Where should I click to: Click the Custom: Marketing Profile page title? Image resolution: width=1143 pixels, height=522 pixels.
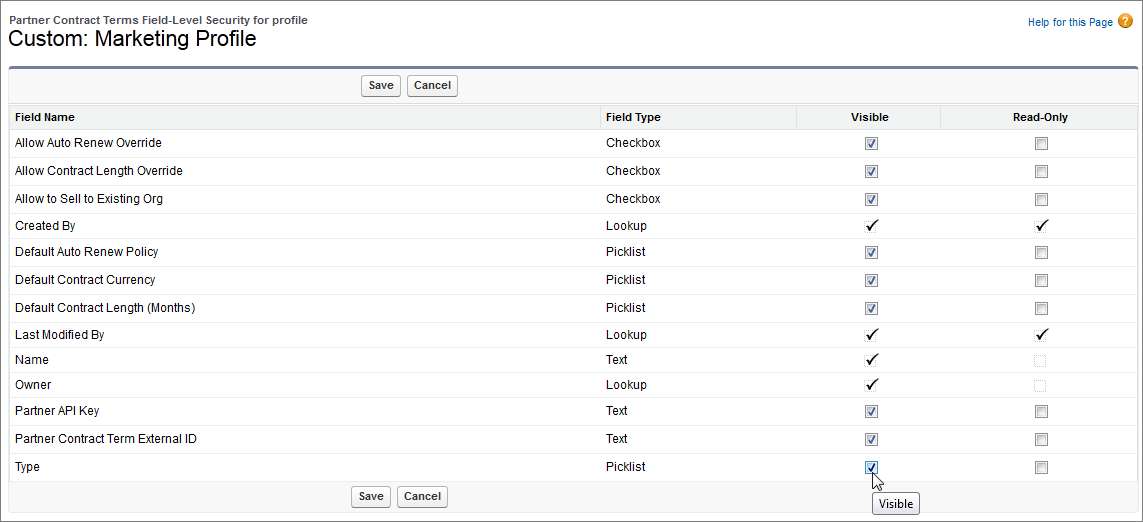pos(132,39)
